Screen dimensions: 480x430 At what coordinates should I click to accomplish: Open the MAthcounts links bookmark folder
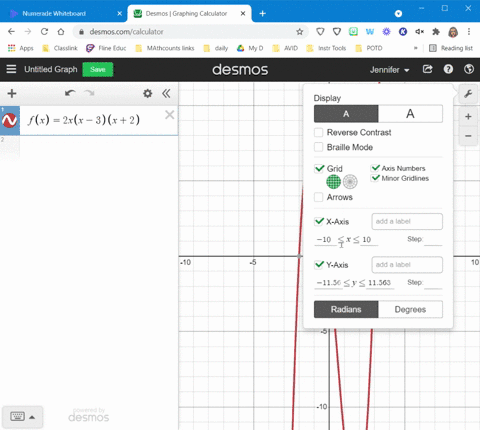(165, 48)
